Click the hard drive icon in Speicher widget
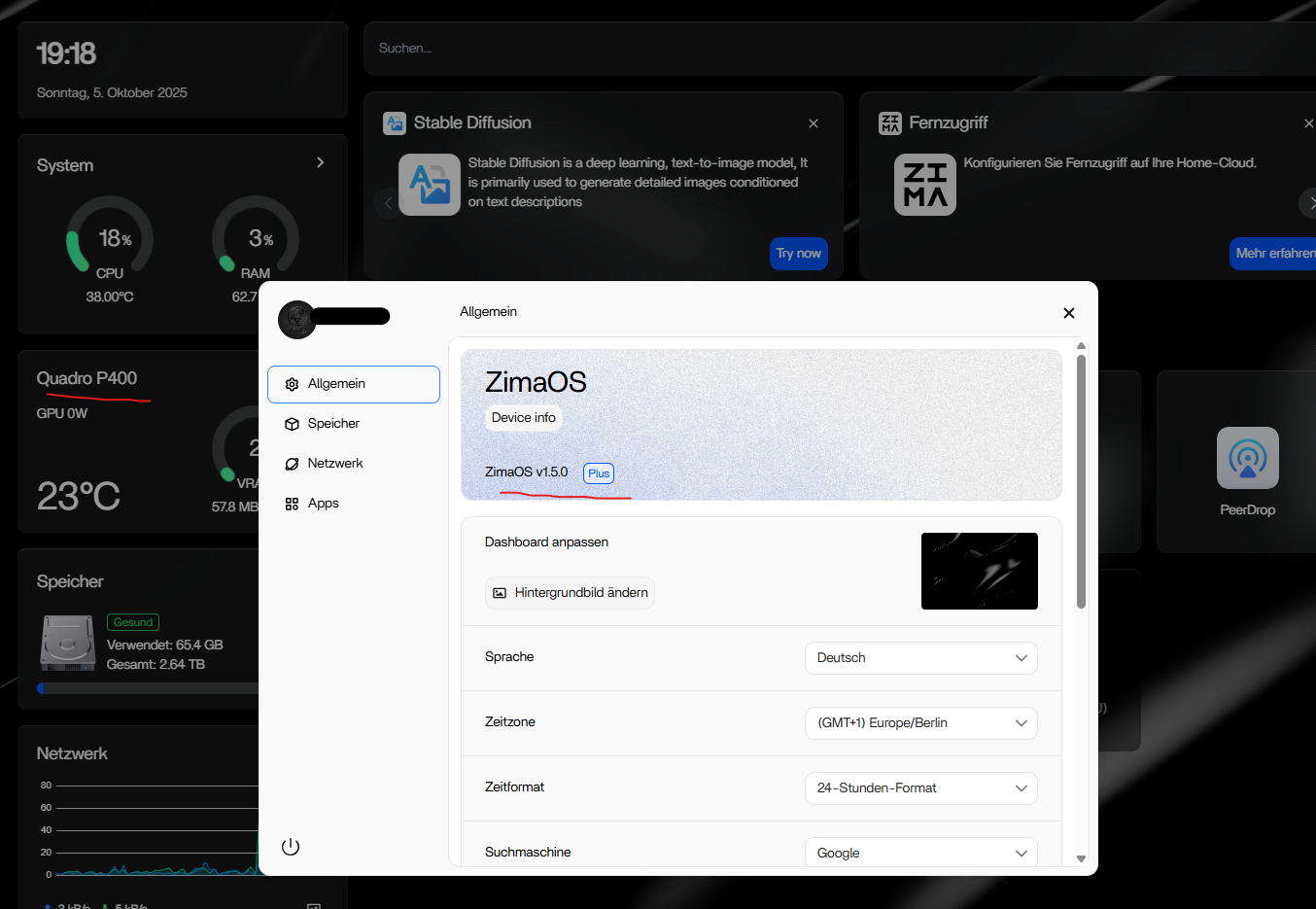 pyautogui.click(x=67, y=643)
